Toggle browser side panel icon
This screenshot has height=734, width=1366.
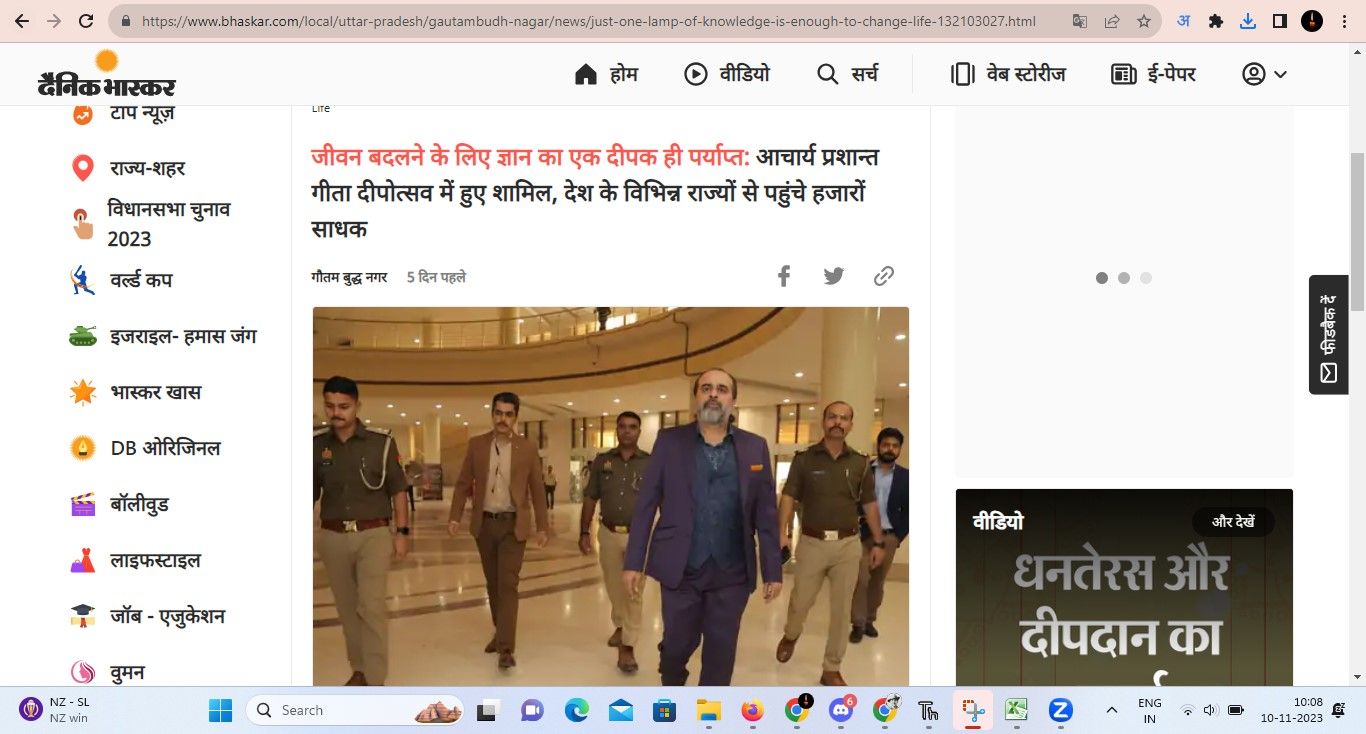click(1279, 21)
